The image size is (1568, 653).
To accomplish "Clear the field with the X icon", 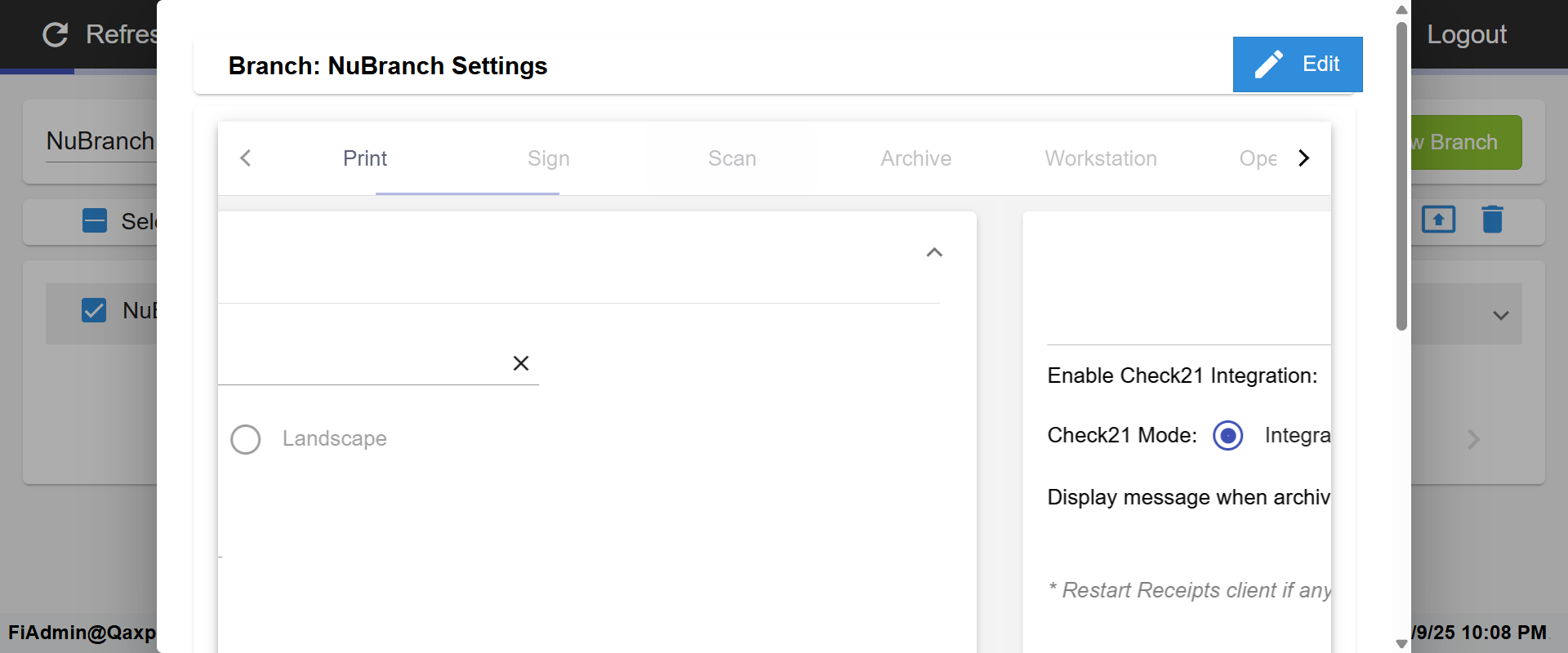I will coord(521,363).
